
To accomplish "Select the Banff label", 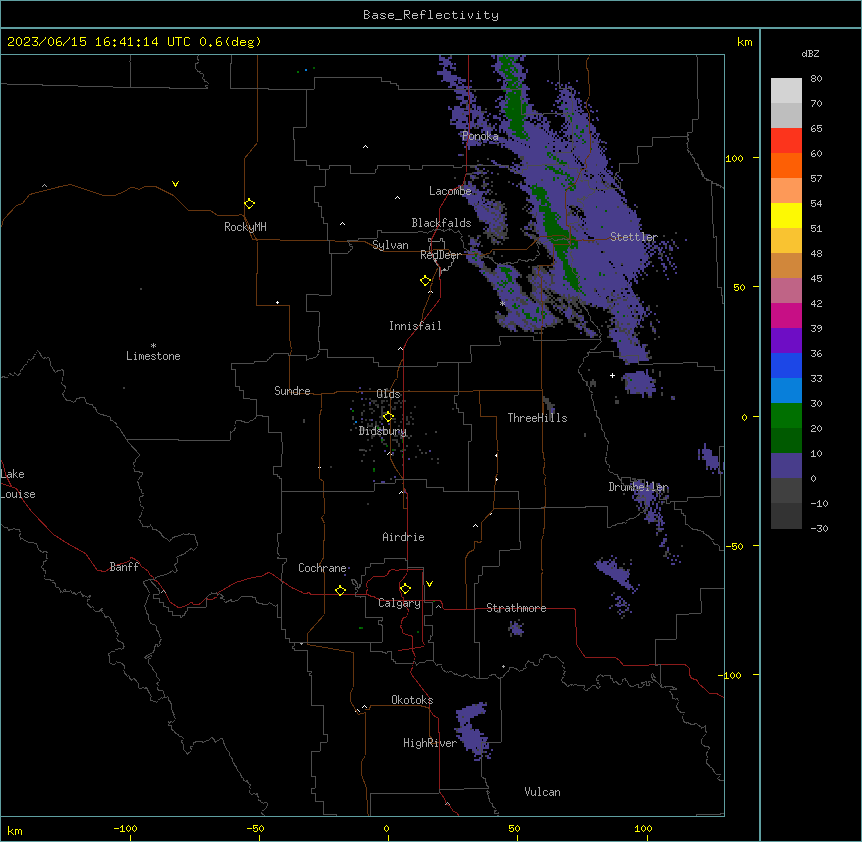I will (124, 567).
